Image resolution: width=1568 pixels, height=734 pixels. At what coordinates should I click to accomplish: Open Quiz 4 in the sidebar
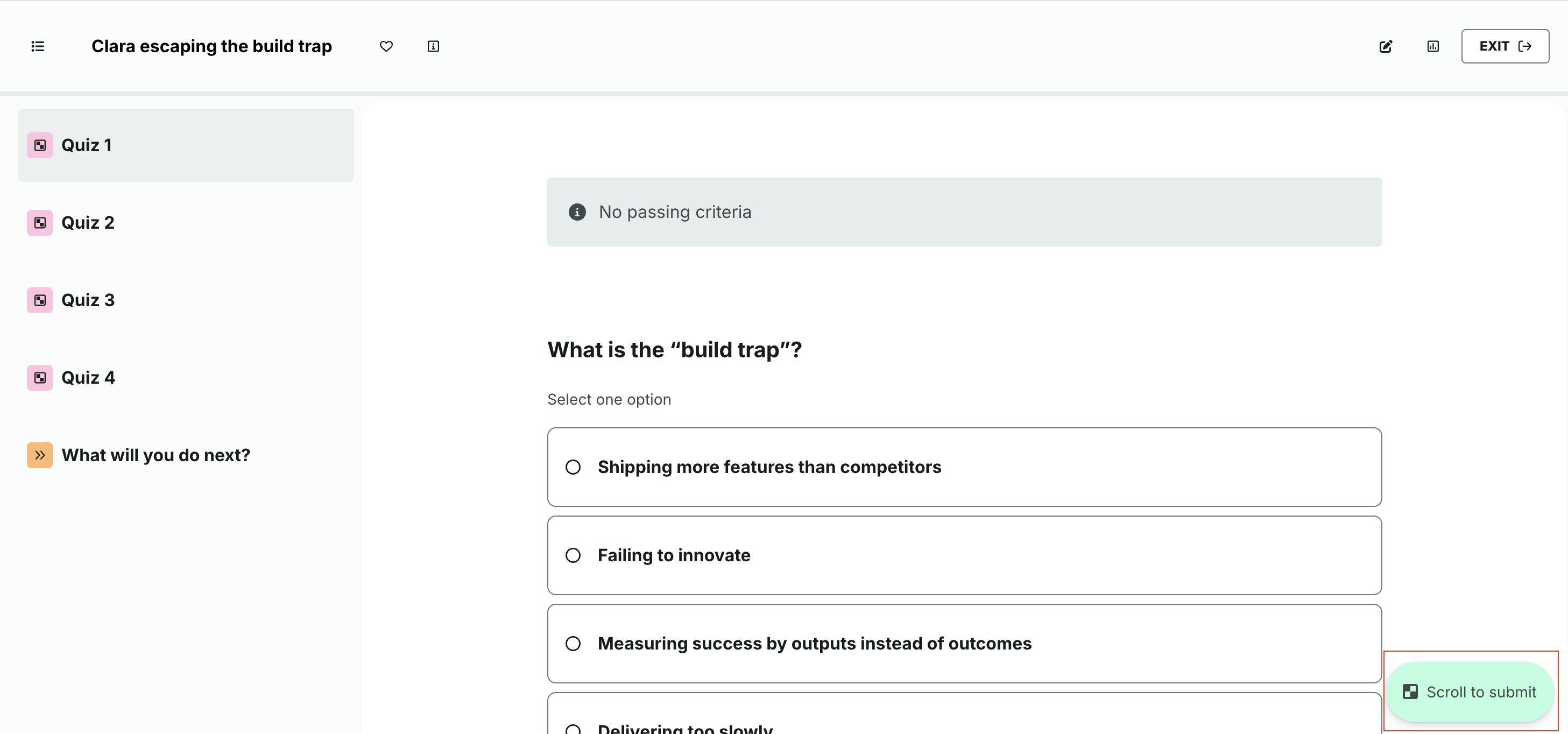coord(88,377)
